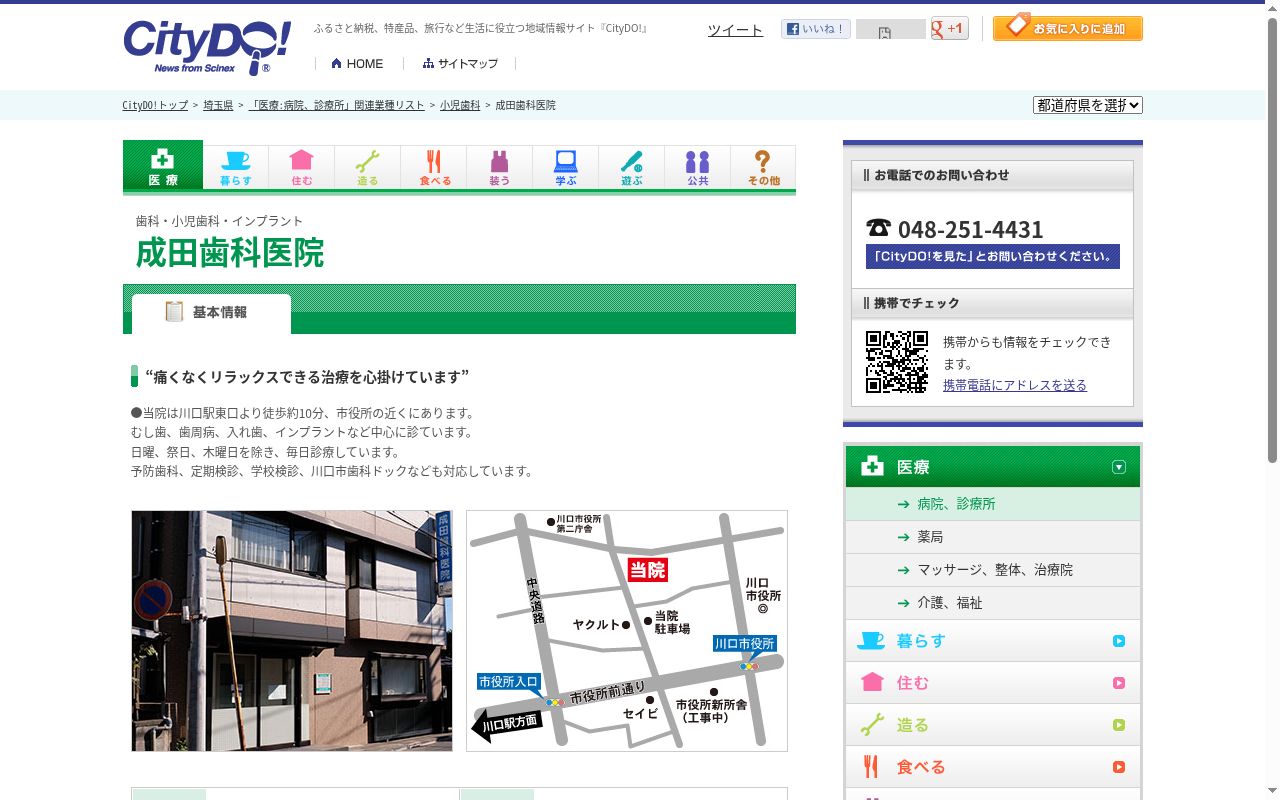1280x800 pixels.
Task: Select 介護、福祉 in sidebar
Action: [993, 603]
